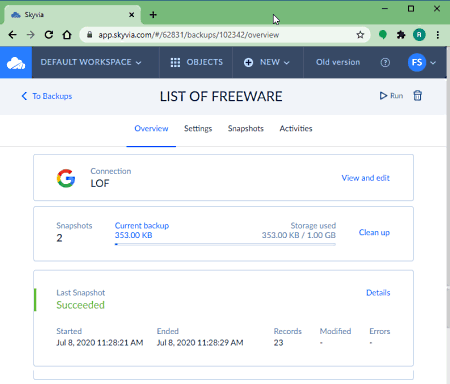Click the browser extensions puzzle icon
This screenshot has width=450, height=384.
coord(401,35)
